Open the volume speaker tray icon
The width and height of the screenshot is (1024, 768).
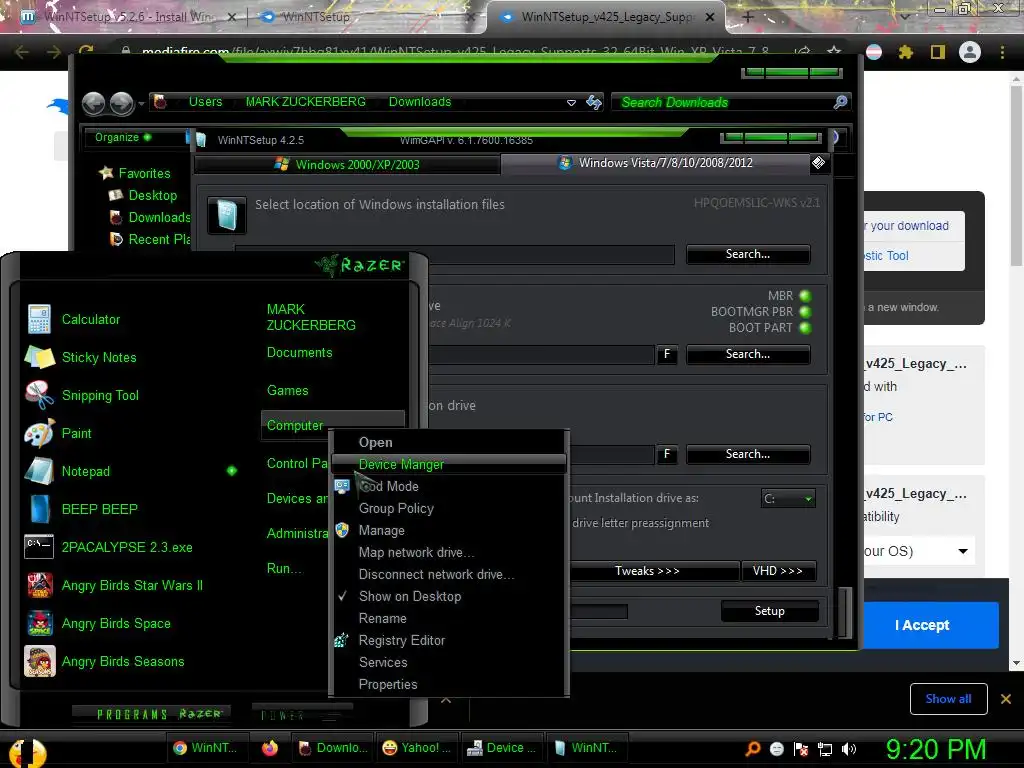pos(848,749)
